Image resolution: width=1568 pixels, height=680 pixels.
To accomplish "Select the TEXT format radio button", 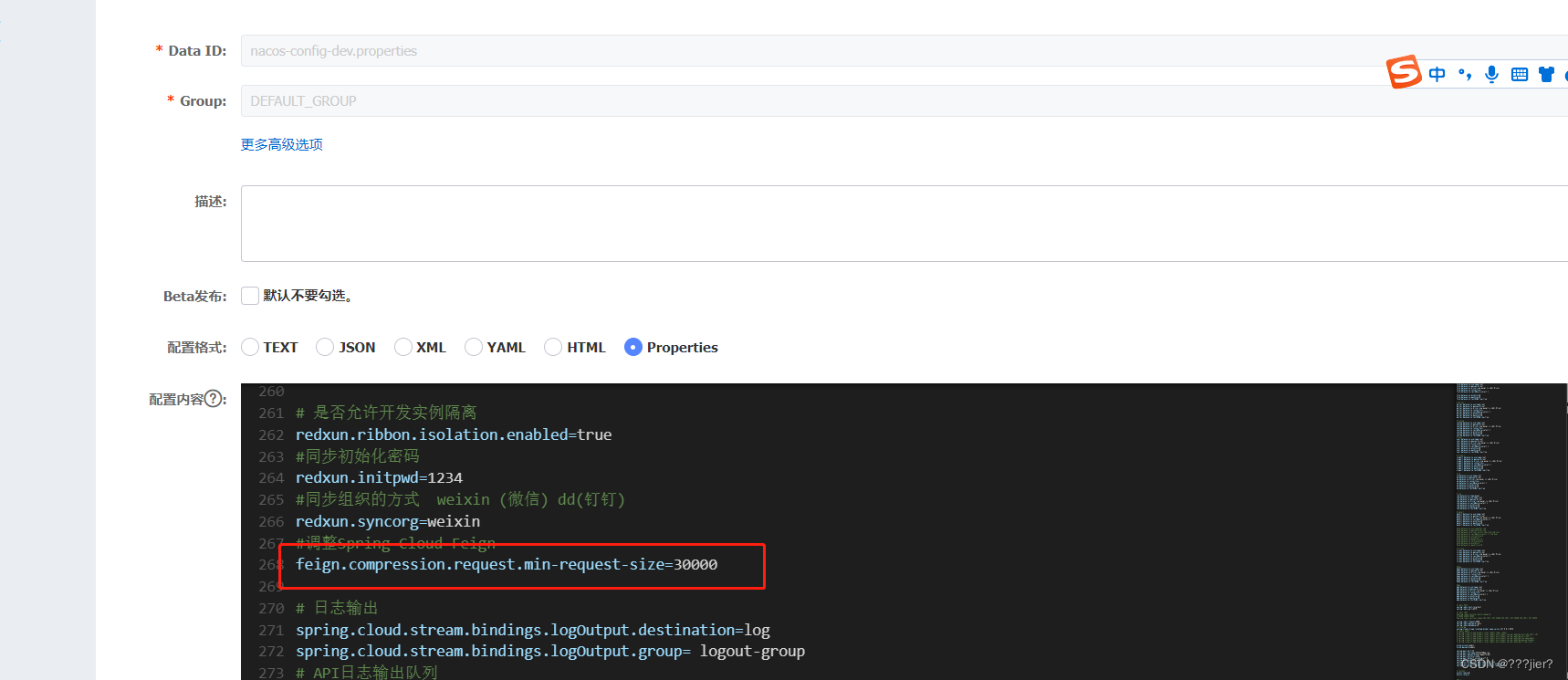I will 249,347.
